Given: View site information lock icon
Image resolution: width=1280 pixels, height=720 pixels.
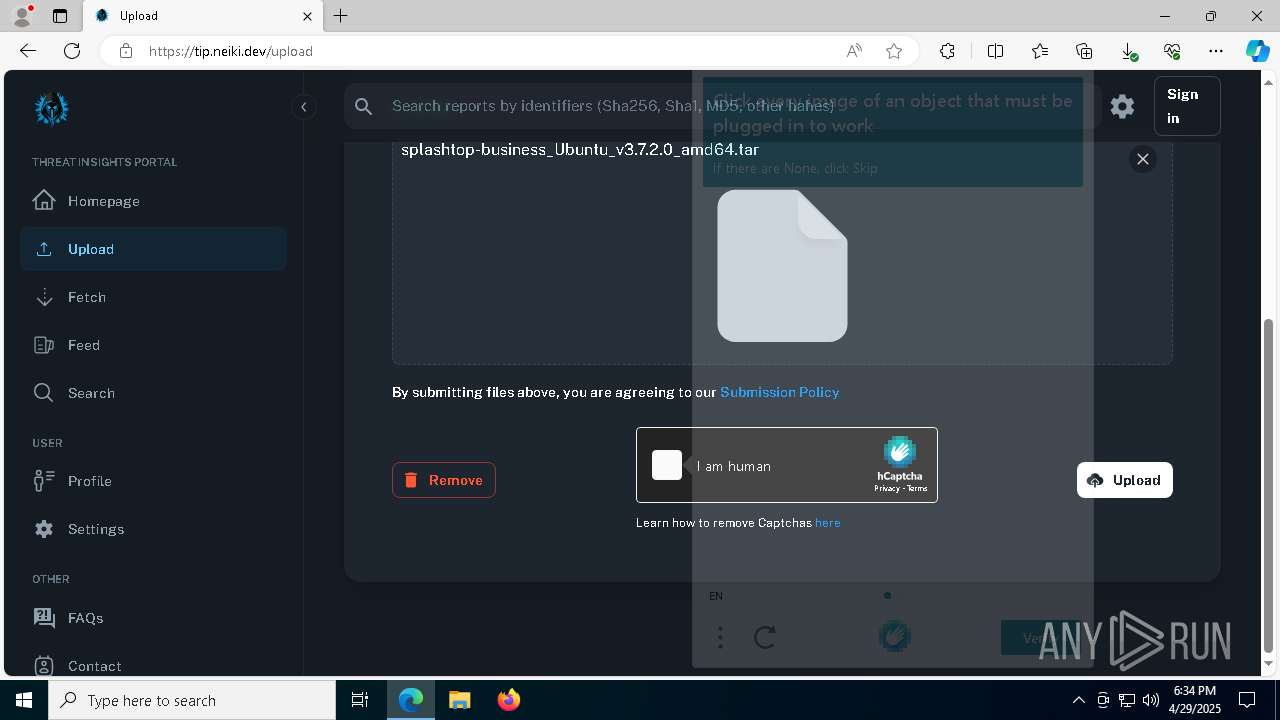Looking at the screenshot, I should tap(126, 51).
